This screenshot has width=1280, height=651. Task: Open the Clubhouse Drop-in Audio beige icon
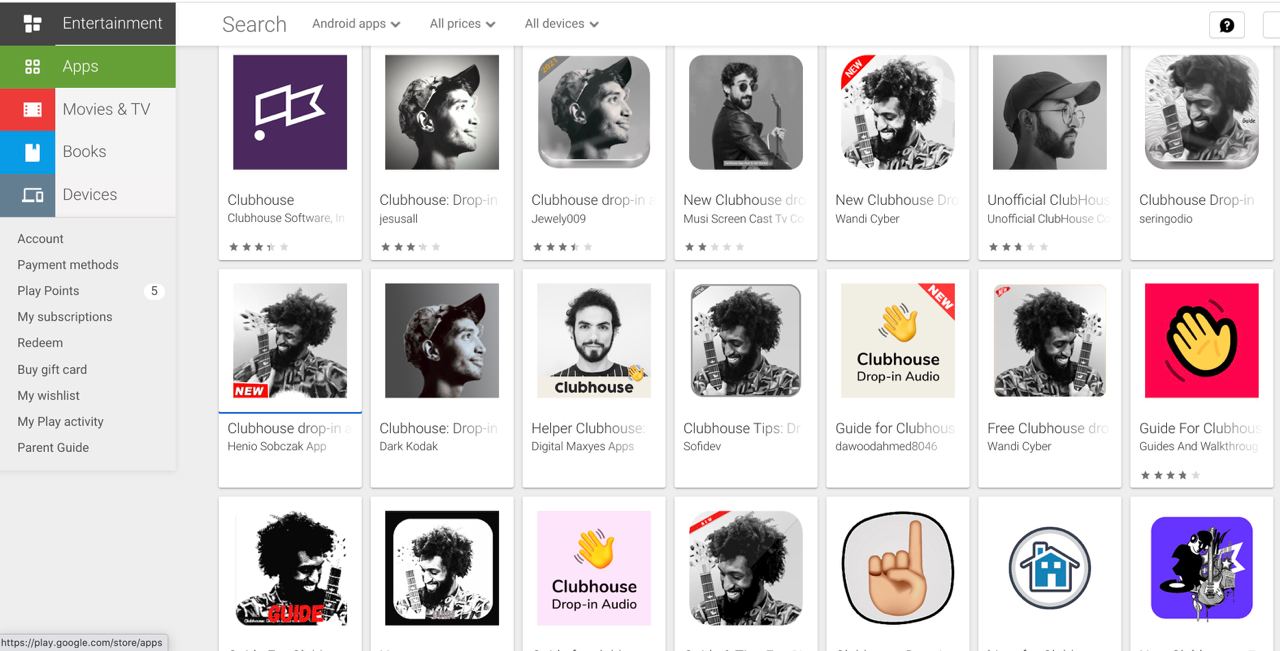pos(898,340)
